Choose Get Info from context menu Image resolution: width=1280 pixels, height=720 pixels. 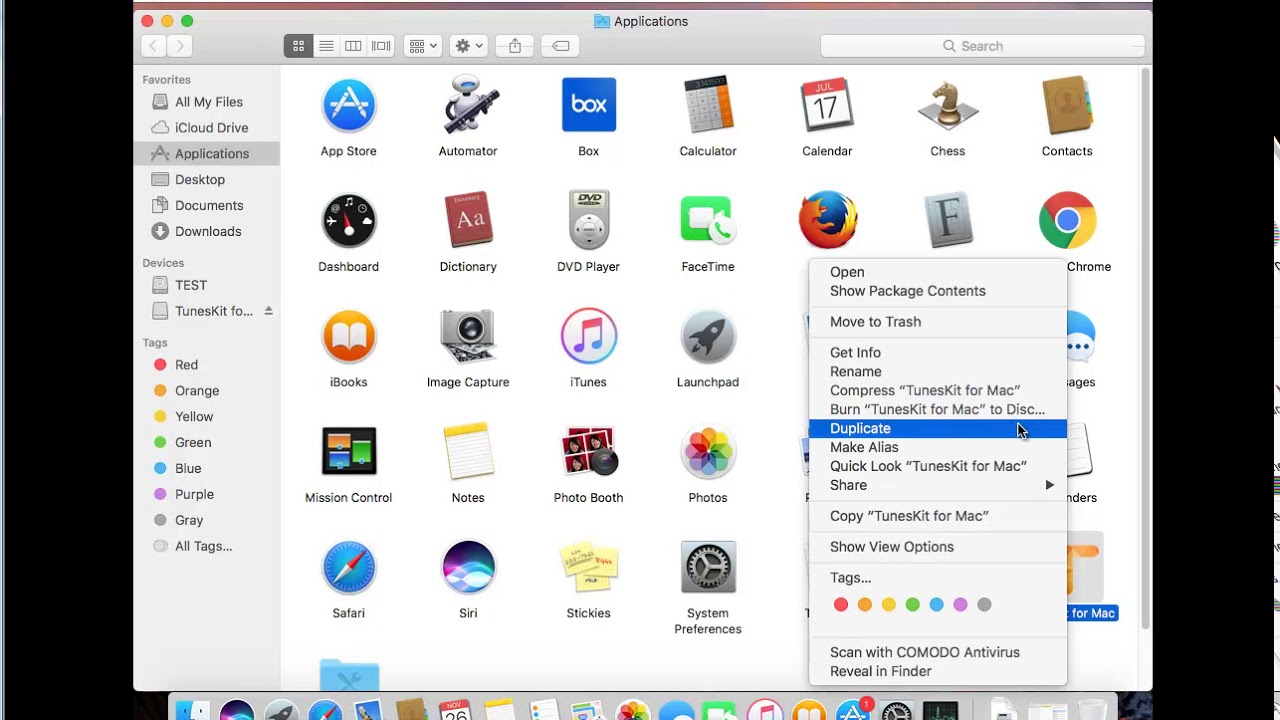coord(937,353)
